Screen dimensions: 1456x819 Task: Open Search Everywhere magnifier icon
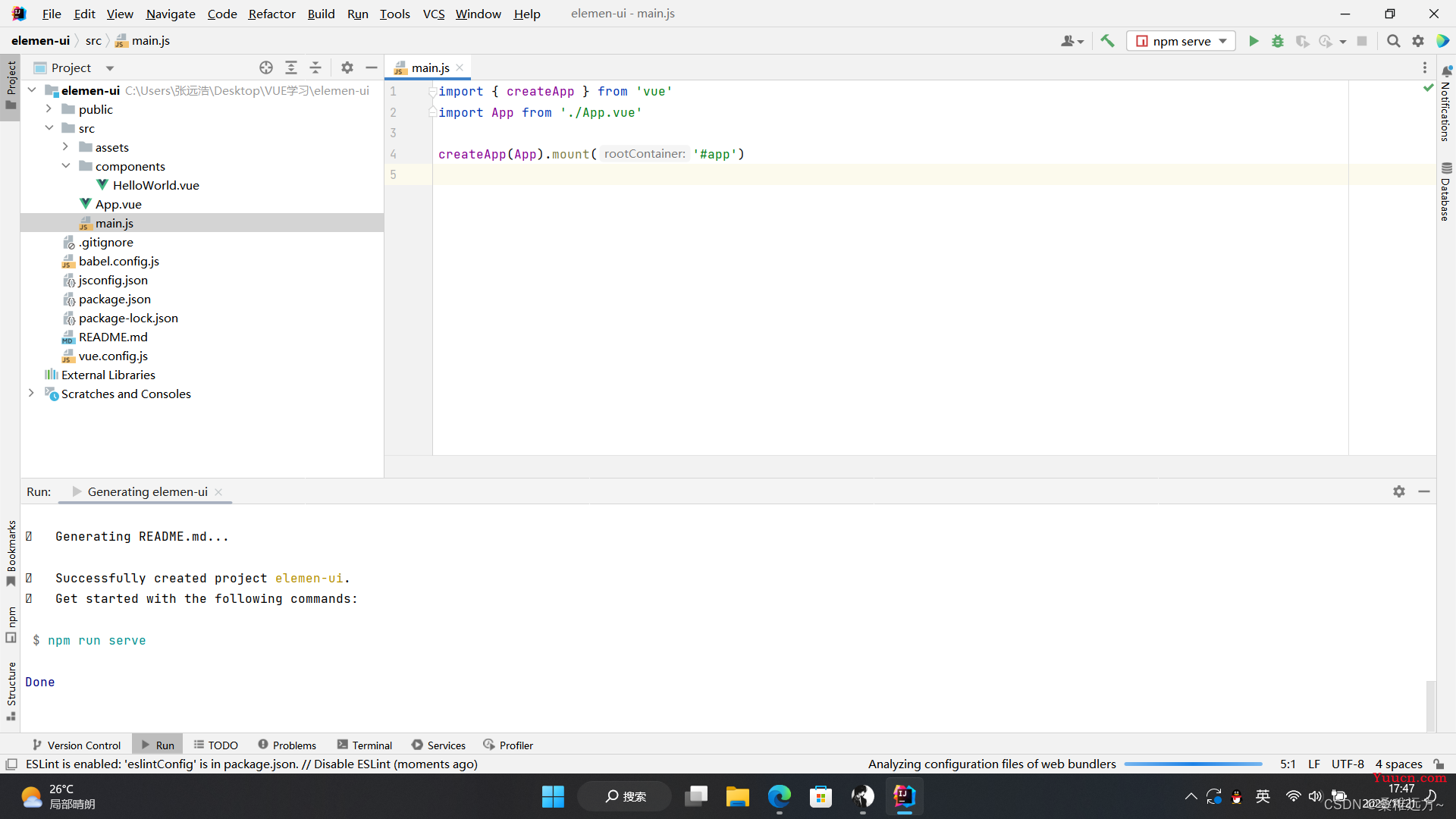(1393, 41)
